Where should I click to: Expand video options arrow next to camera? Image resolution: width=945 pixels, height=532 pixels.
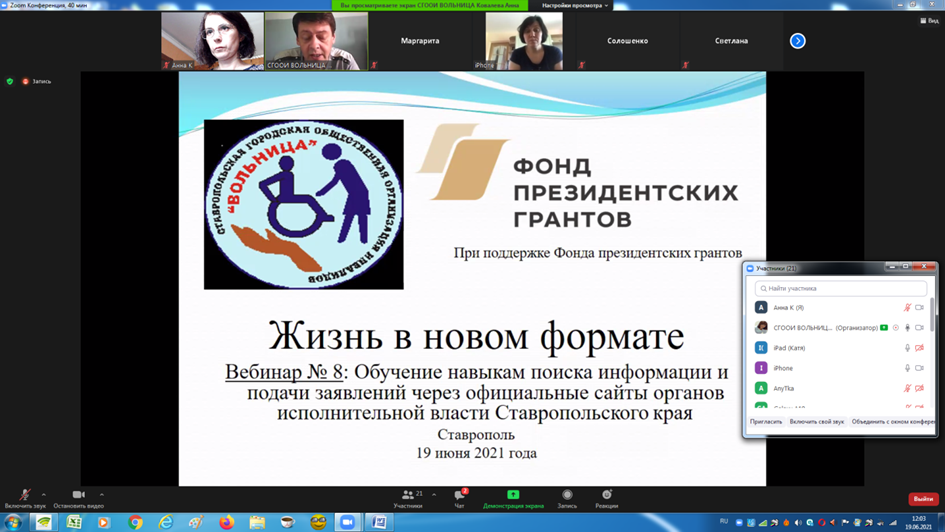(101, 495)
